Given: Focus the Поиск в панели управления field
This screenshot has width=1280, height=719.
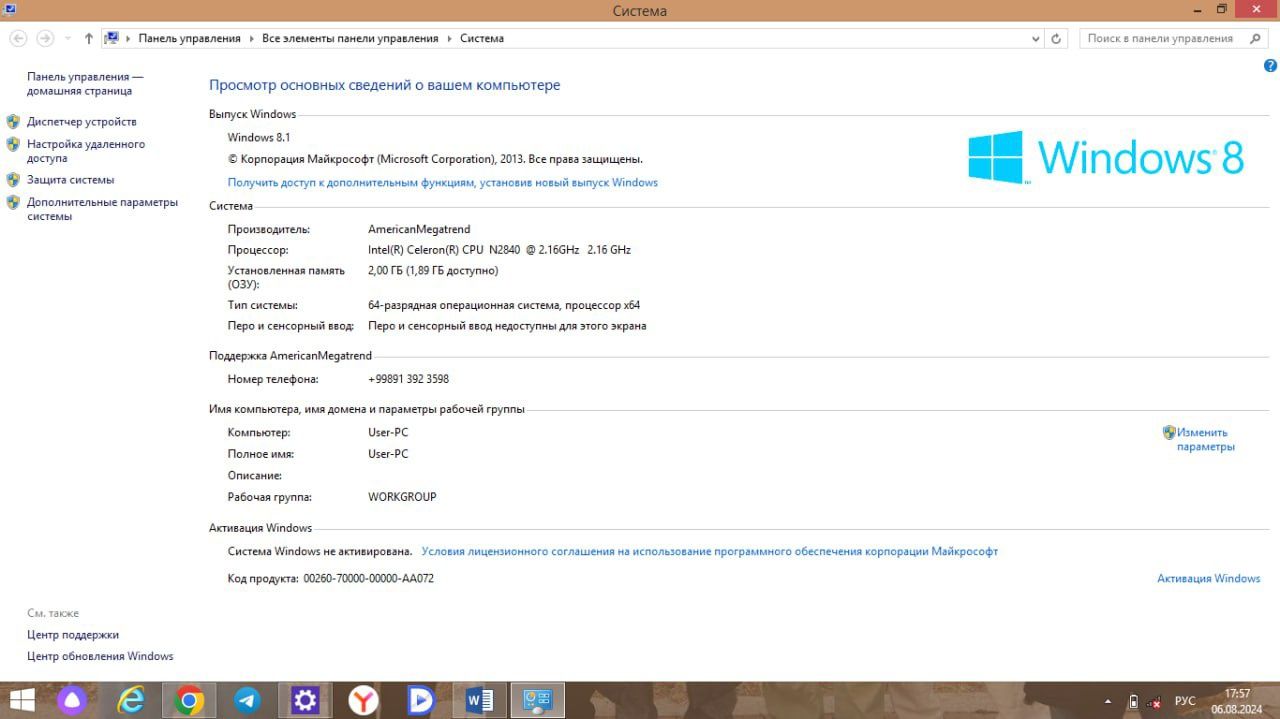Looking at the screenshot, I should (1175, 38).
